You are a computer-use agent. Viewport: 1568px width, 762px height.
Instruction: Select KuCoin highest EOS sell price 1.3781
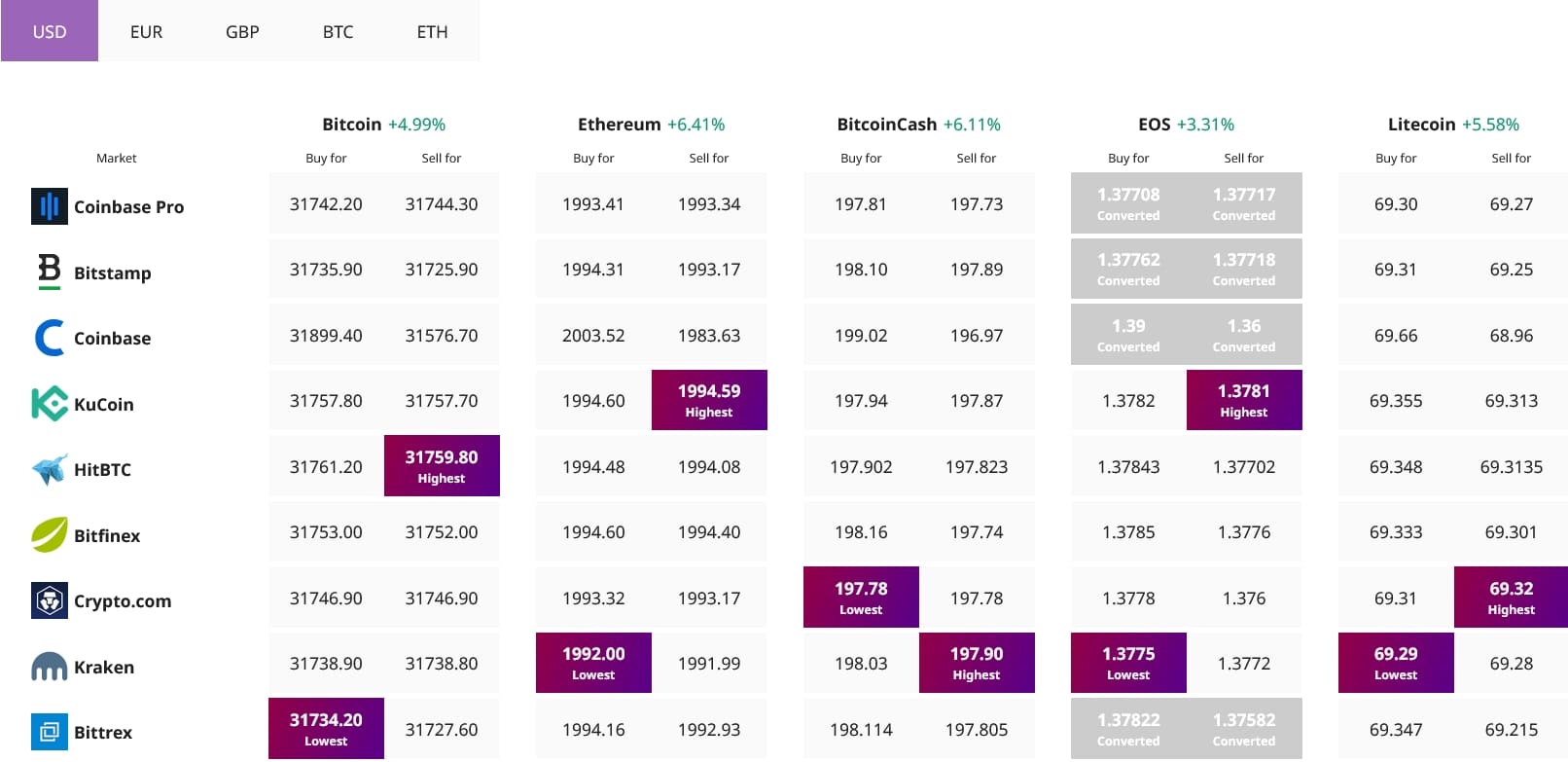(1244, 399)
